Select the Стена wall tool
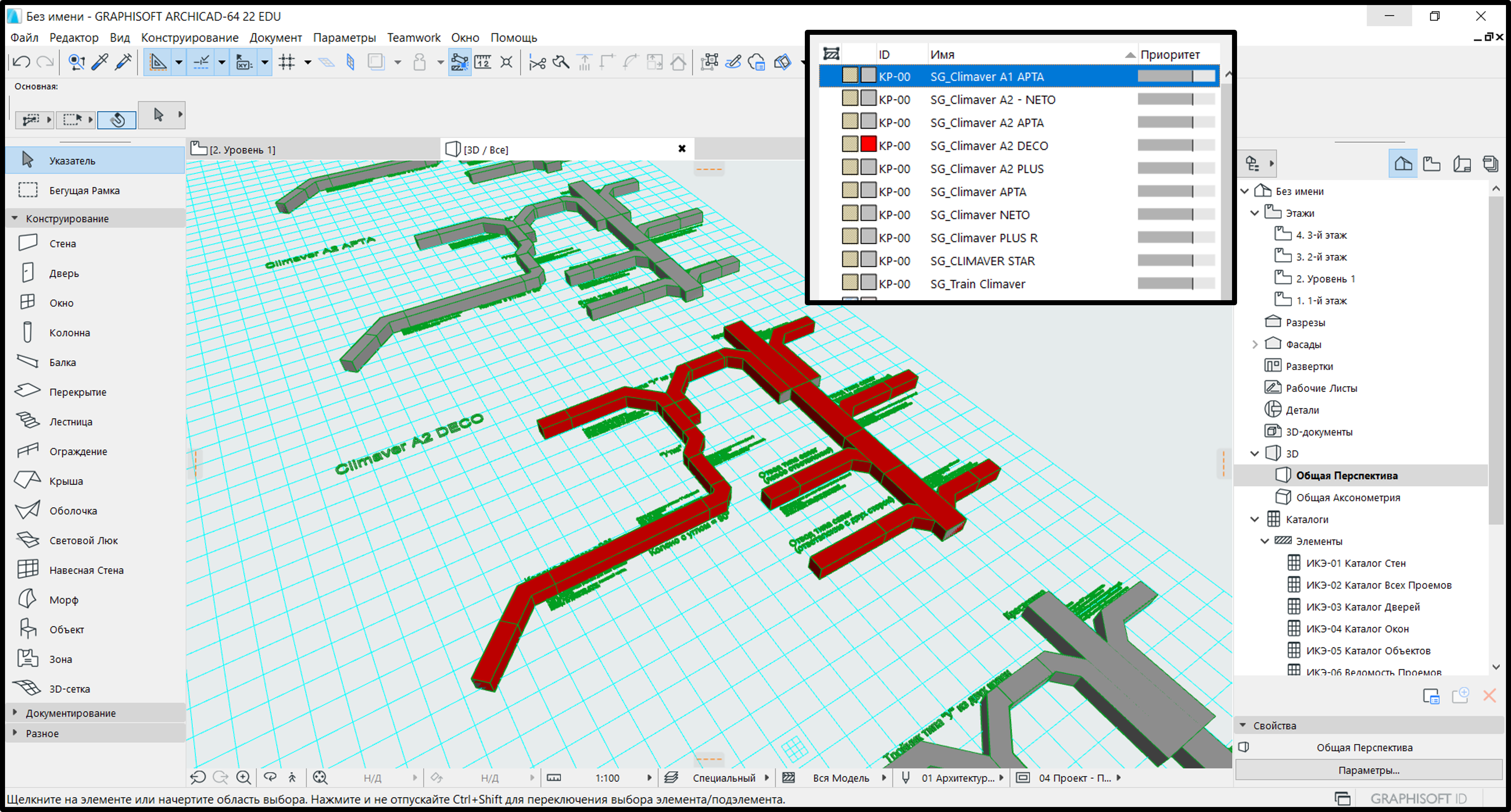This screenshot has width=1511, height=812. click(95, 243)
